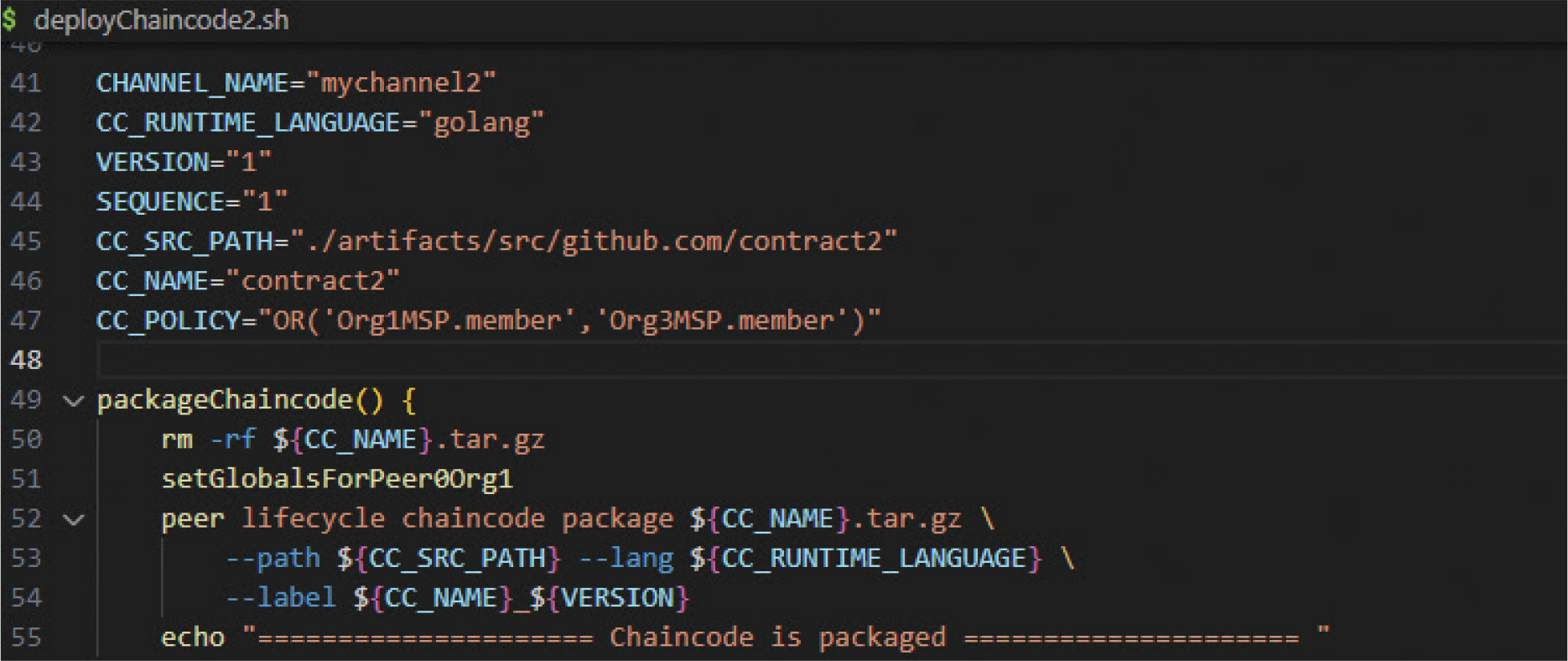Click the rm command on line 50
Screen dimensions: 1568x661
click(177, 440)
